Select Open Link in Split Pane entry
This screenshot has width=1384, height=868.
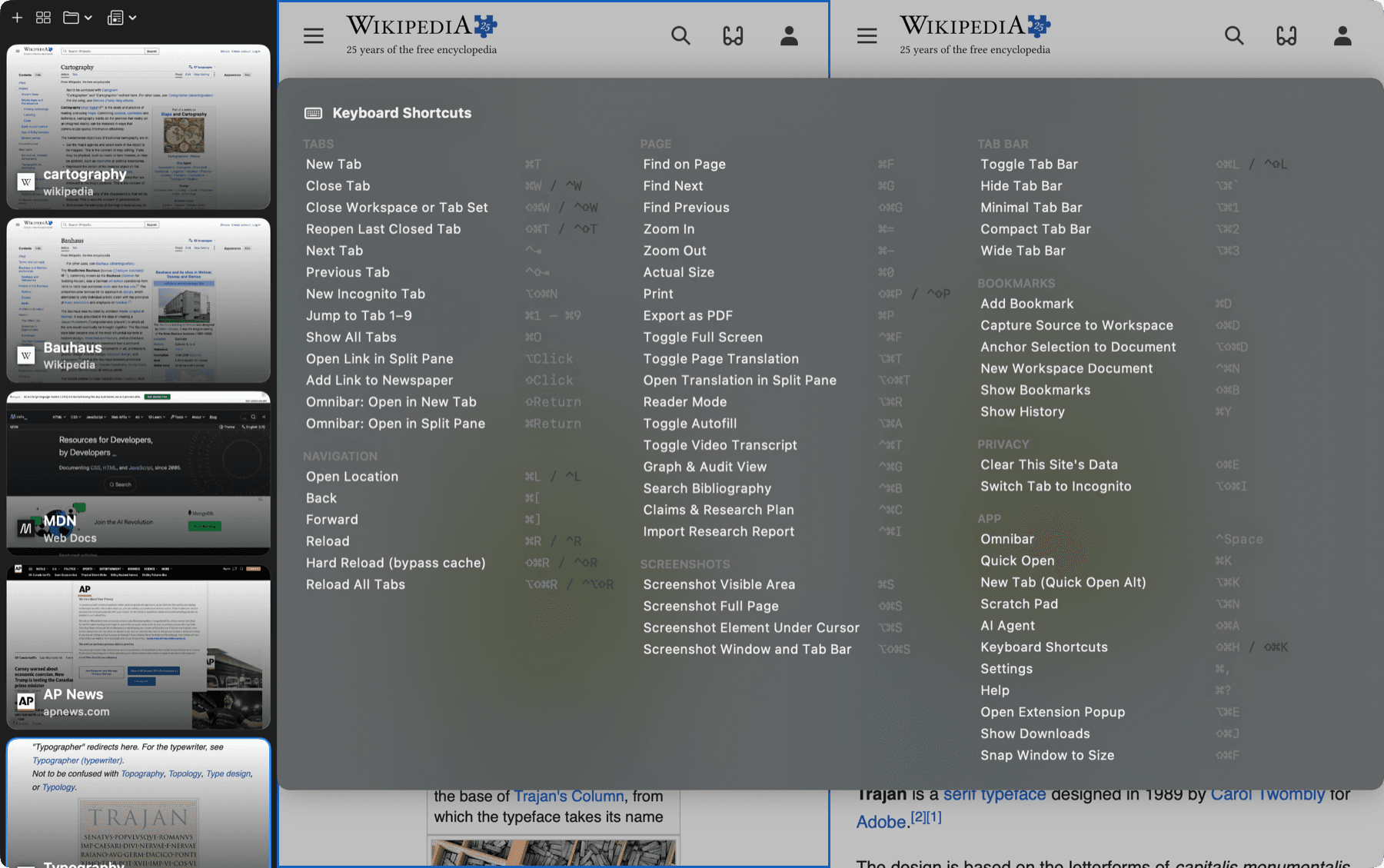459,358
